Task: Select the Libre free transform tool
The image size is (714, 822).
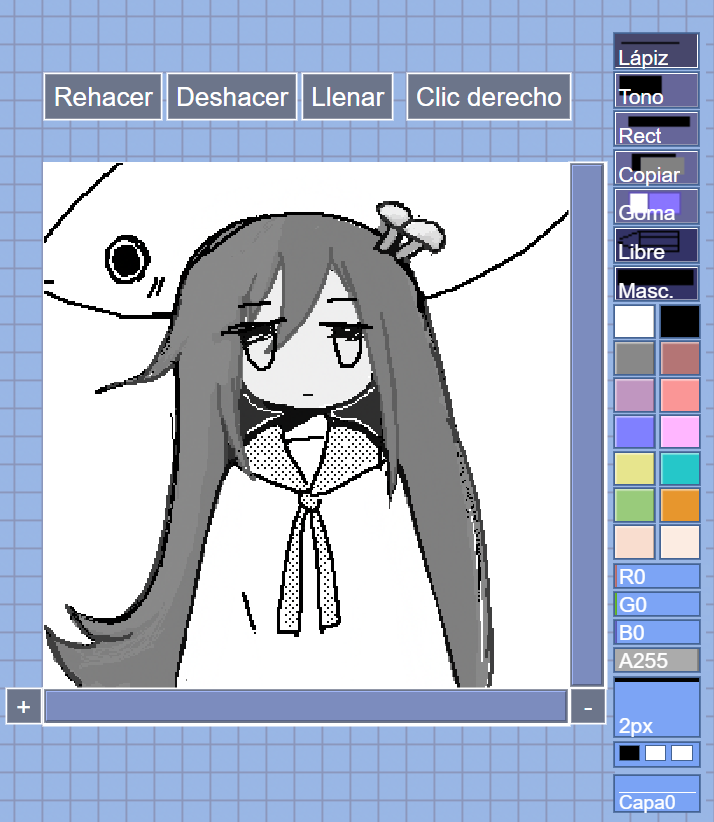Action: 656,245
